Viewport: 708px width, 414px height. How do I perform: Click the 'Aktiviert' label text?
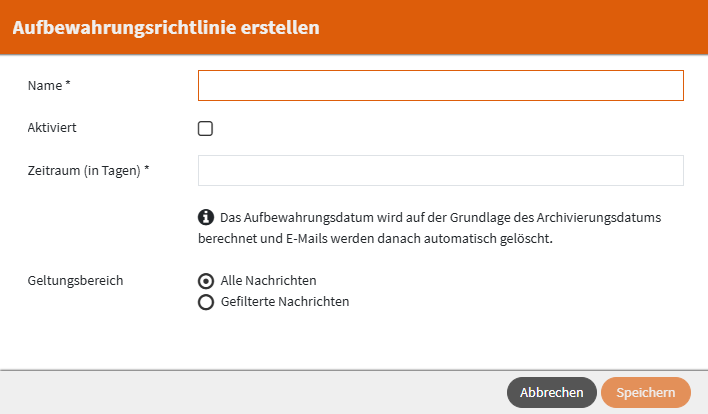point(52,128)
